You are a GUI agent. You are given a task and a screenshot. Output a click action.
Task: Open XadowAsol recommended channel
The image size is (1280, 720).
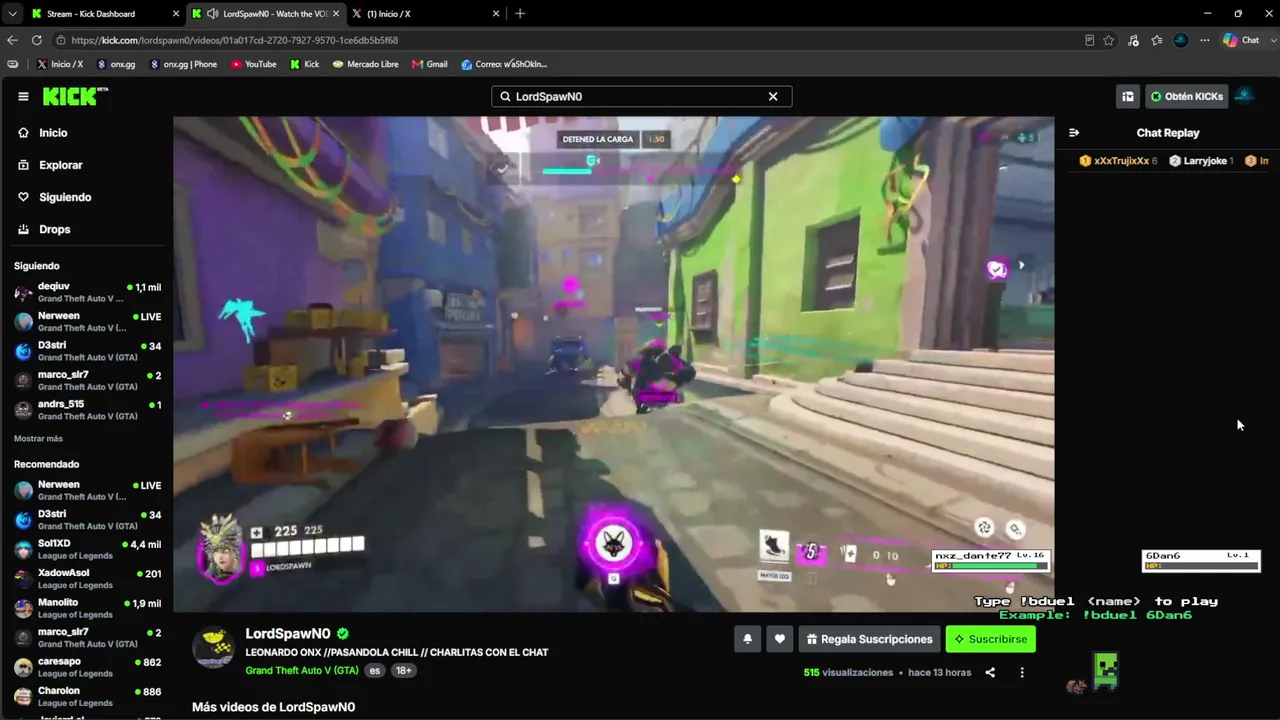[x=87, y=579]
